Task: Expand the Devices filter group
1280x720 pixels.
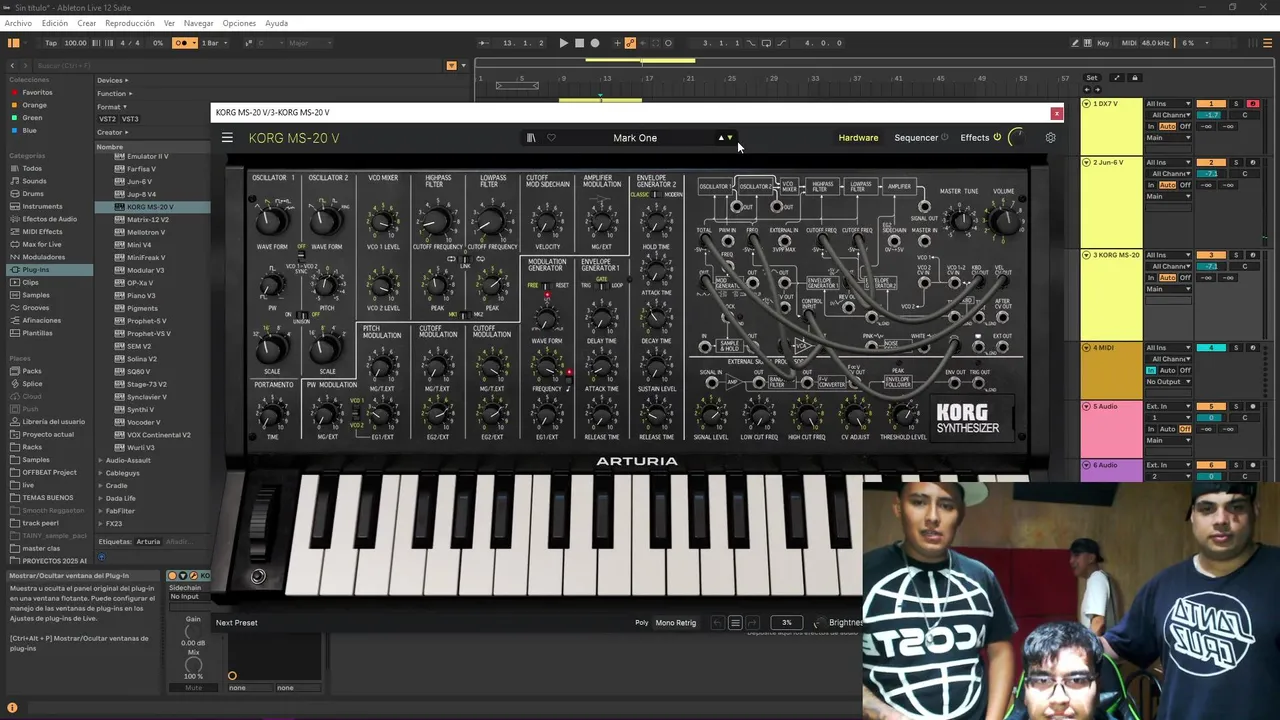Action: (x=113, y=80)
